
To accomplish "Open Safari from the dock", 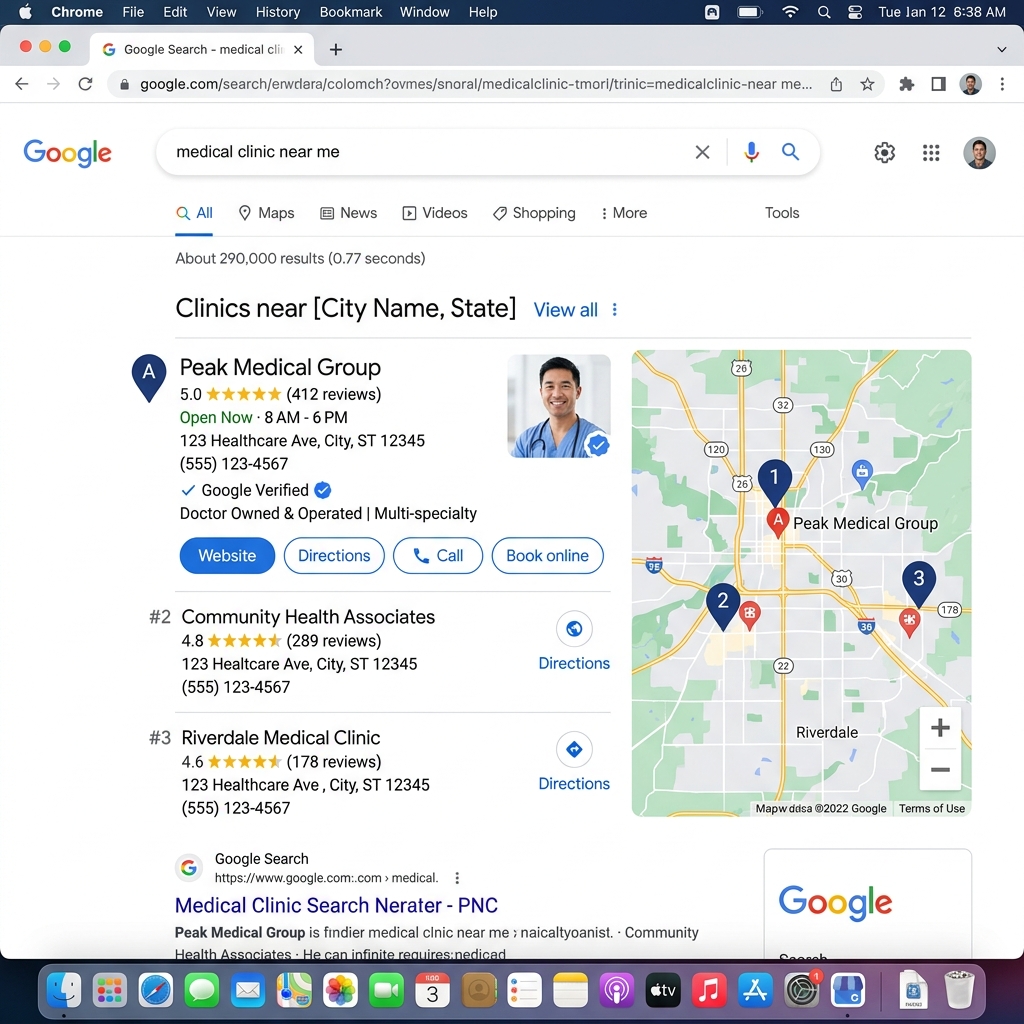I will coord(155,990).
